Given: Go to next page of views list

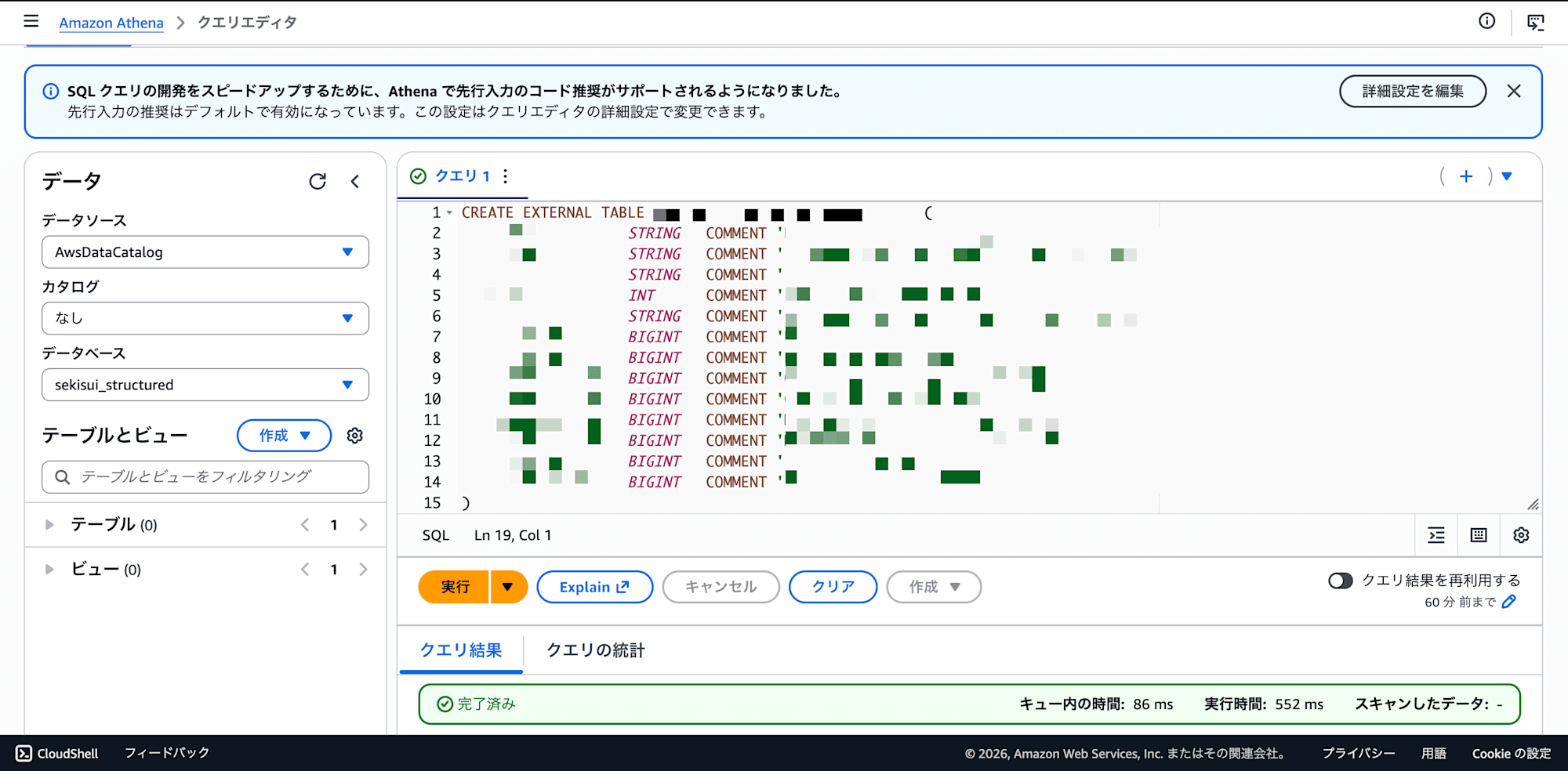Looking at the screenshot, I should [363, 570].
